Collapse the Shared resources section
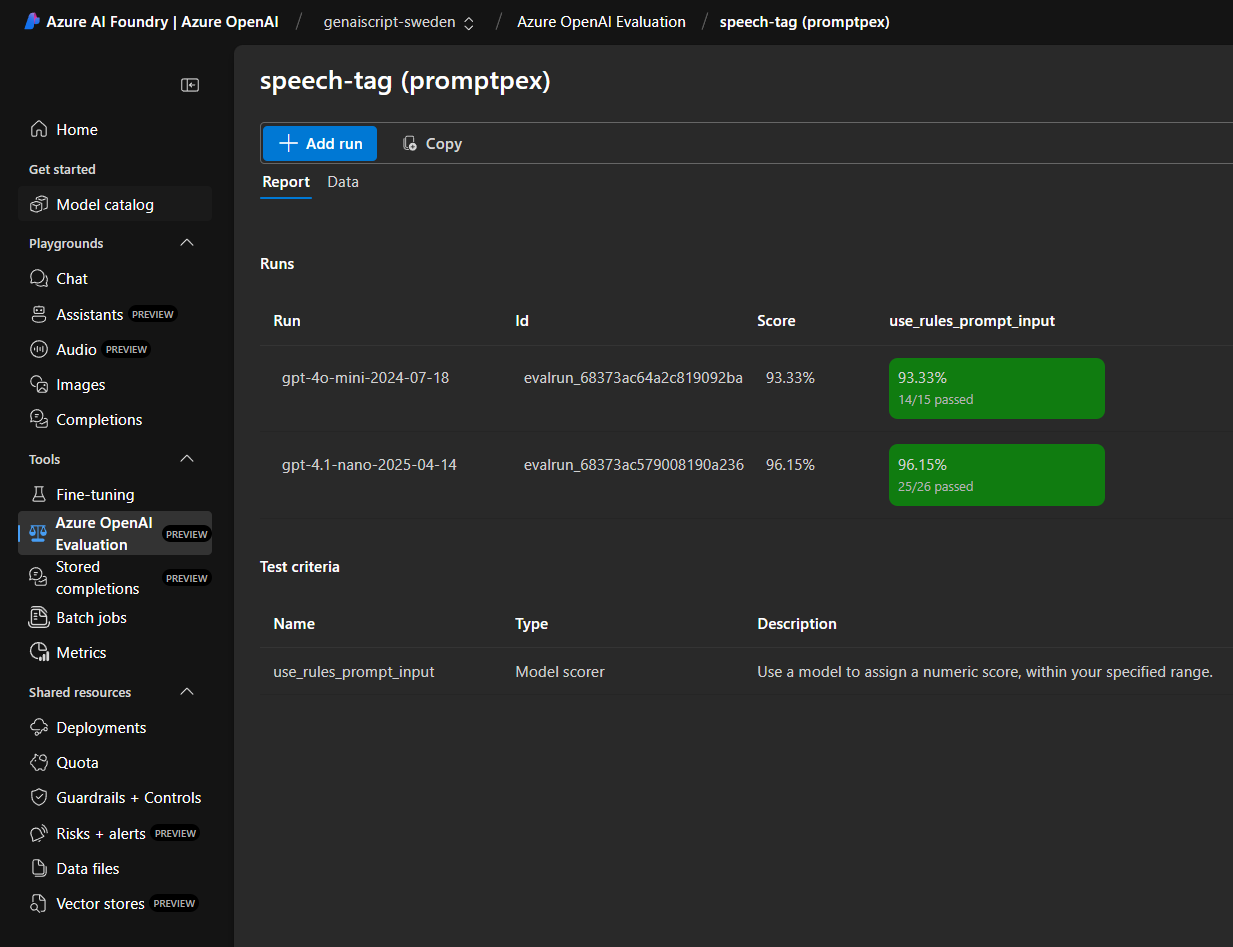The image size is (1233, 947). point(186,691)
